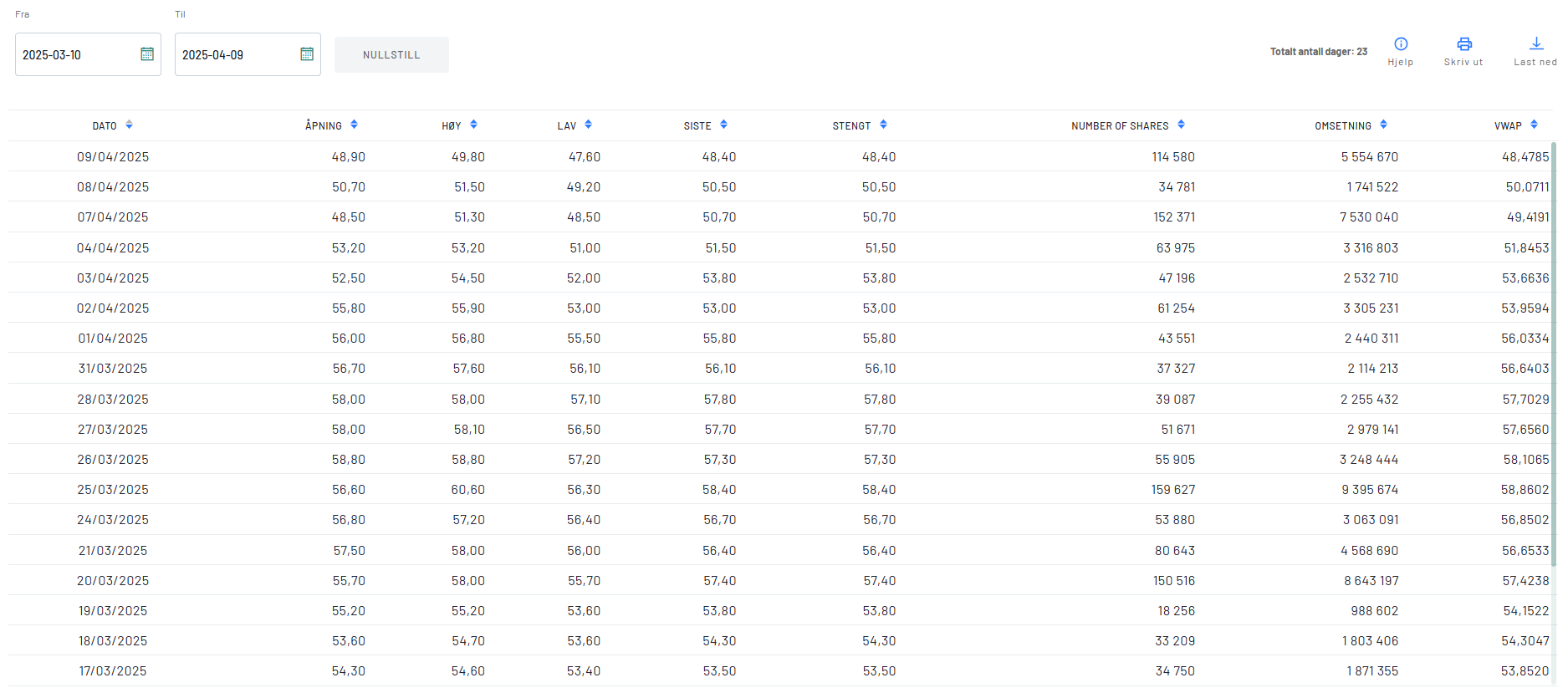Click the Last ned download icon

click(x=1536, y=44)
